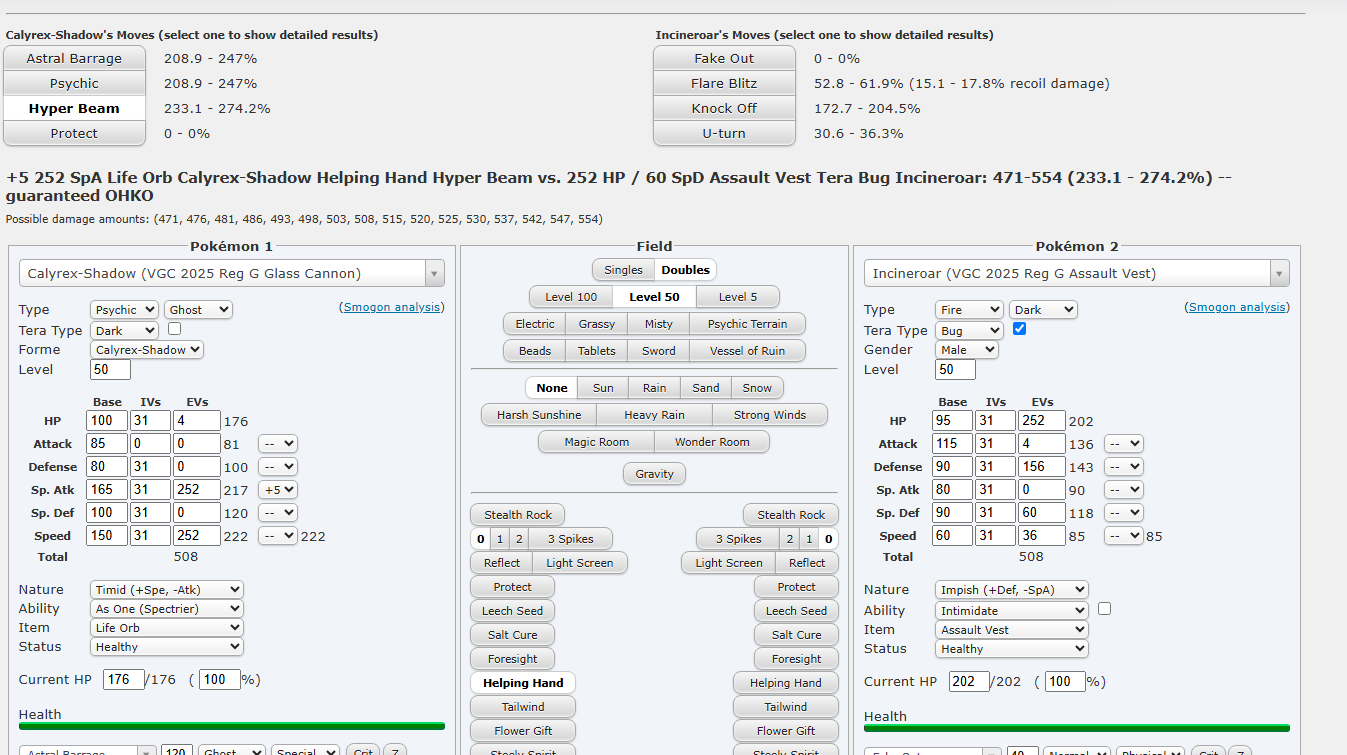Select Knock Off move result

[724, 109]
